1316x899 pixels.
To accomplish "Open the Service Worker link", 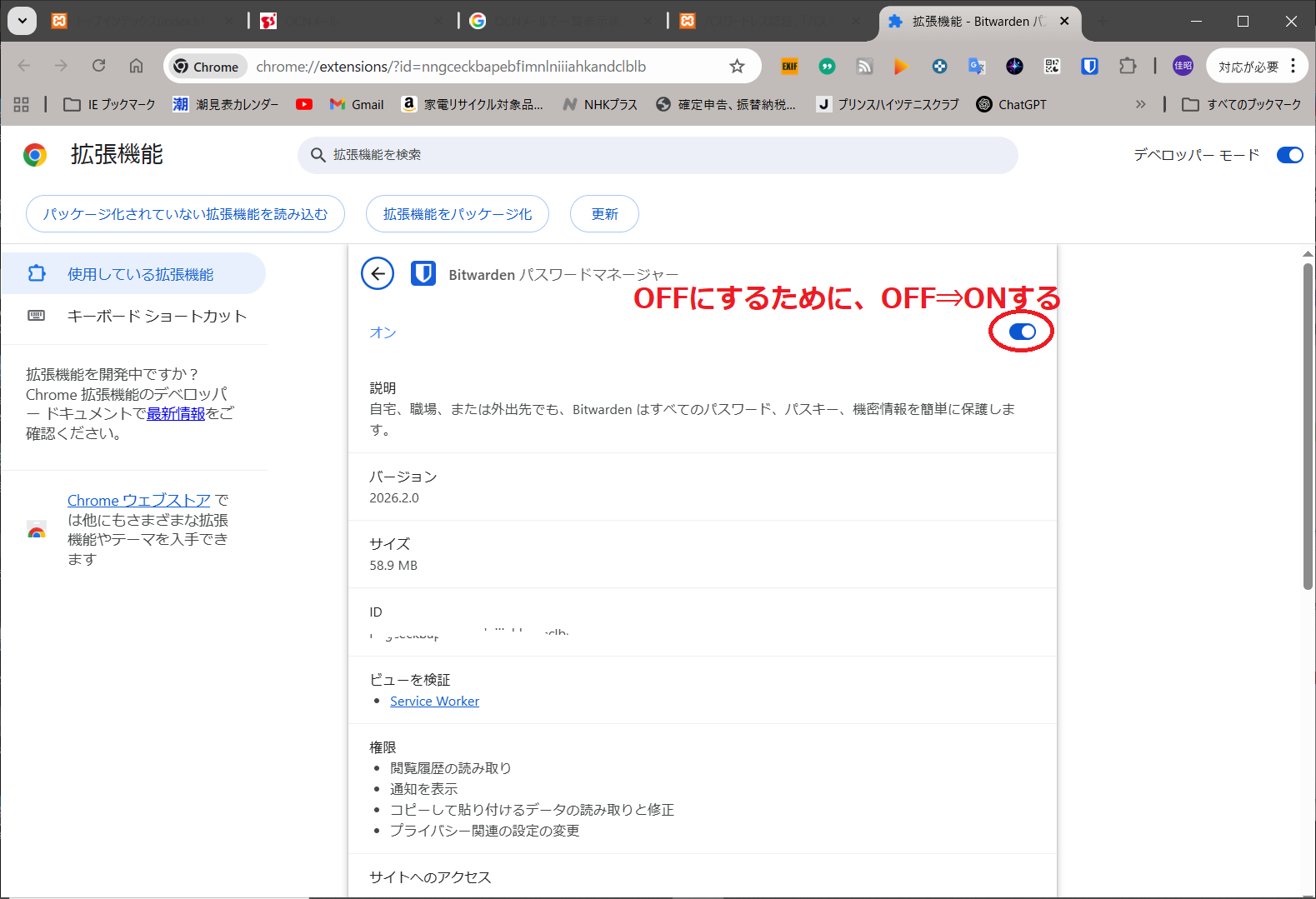I will point(434,702).
